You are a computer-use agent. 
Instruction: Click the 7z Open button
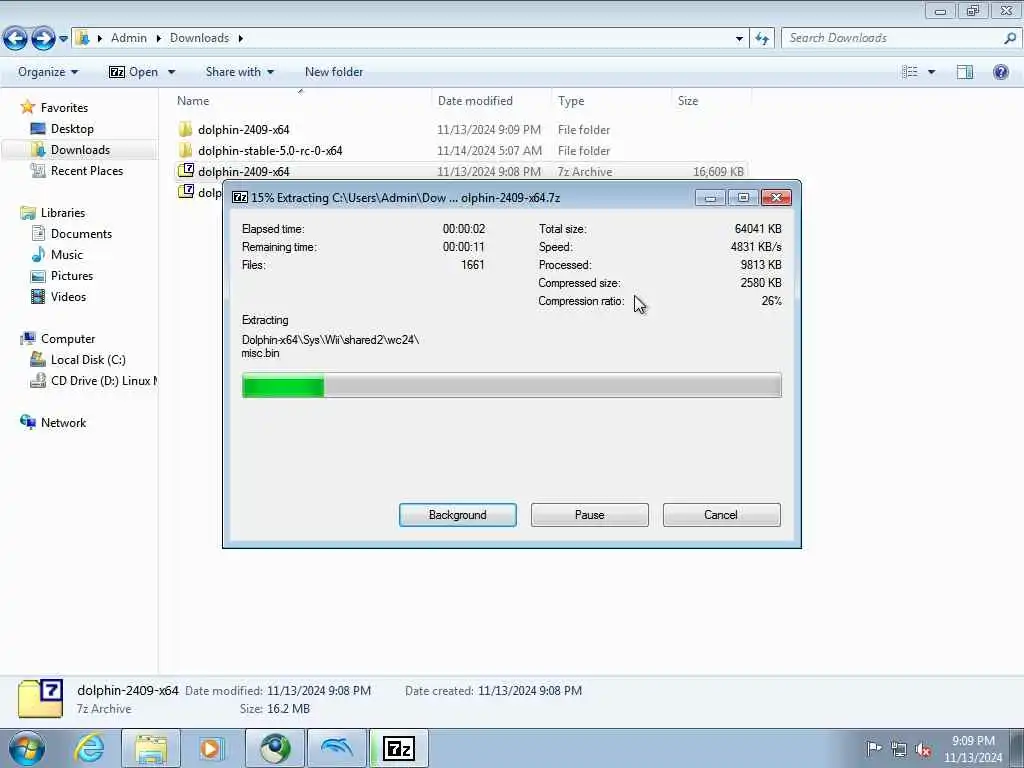[x=134, y=72]
